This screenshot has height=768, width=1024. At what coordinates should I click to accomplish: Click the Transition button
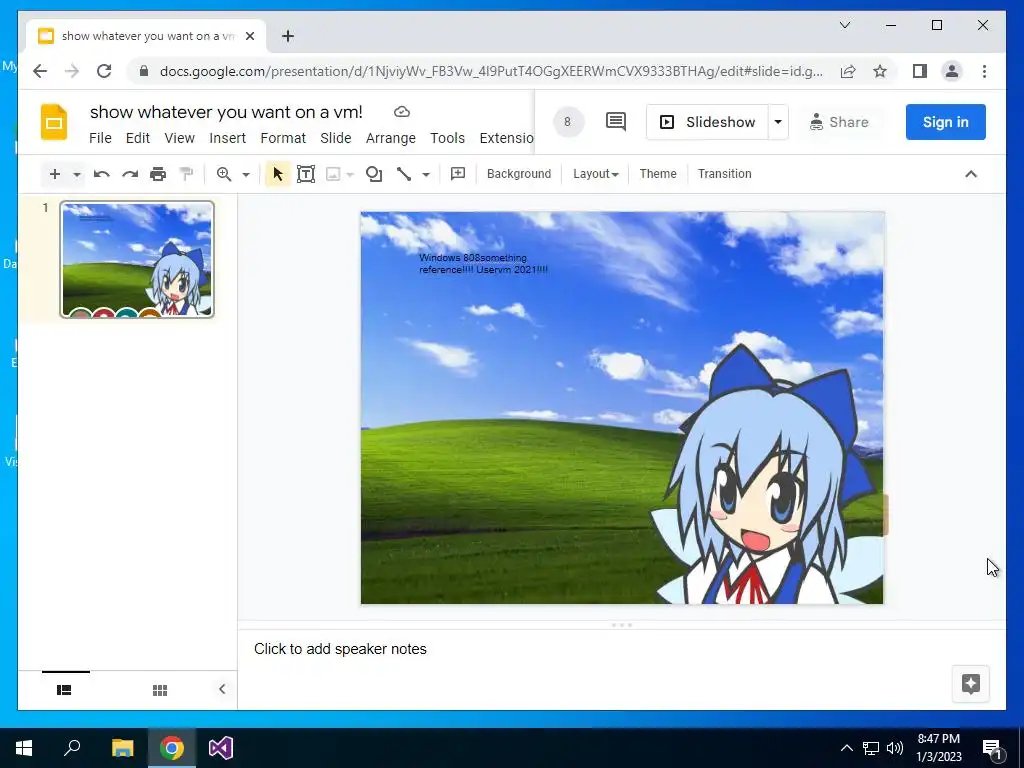[724, 174]
